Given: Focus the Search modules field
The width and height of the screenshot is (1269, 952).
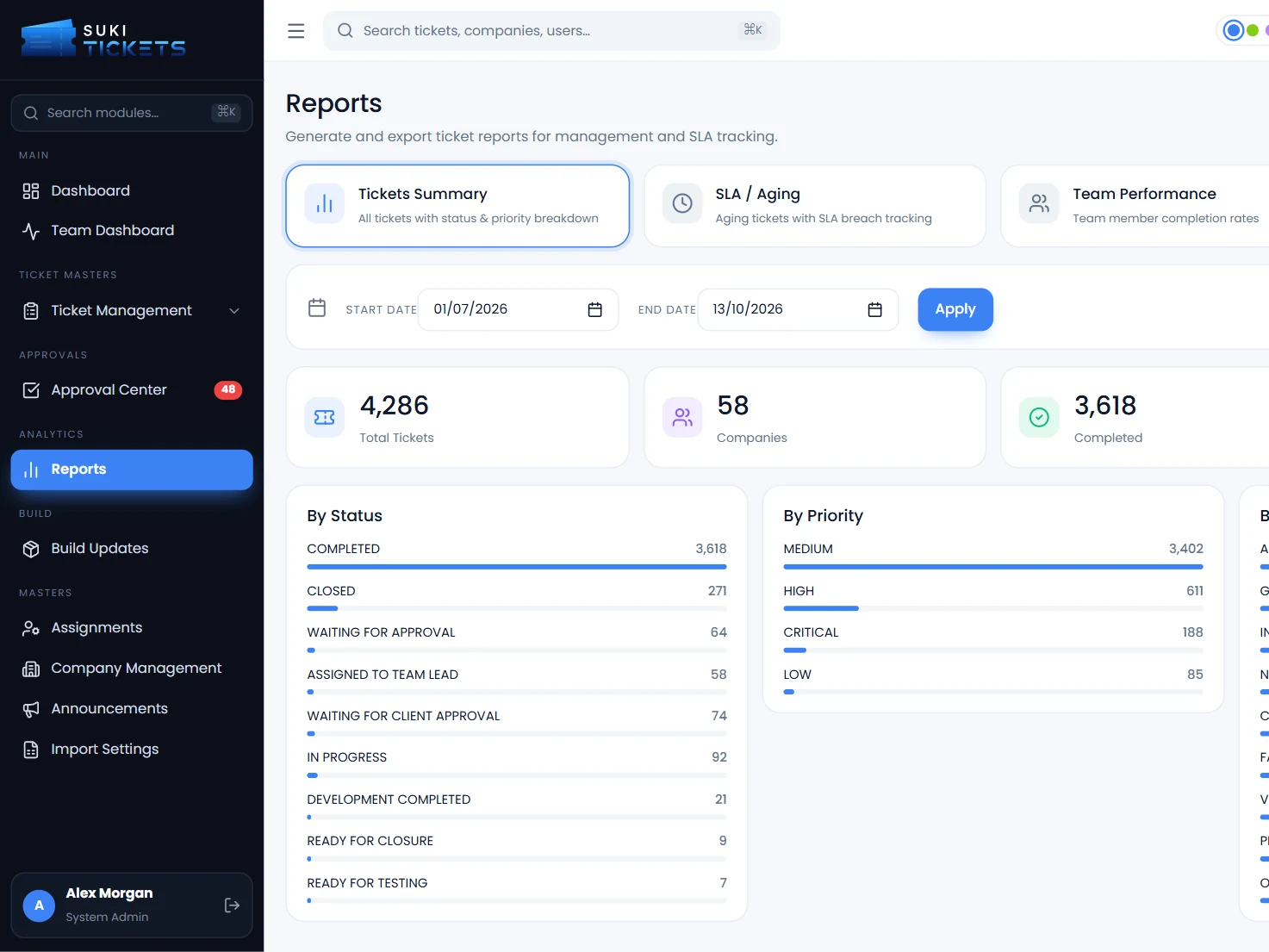Looking at the screenshot, I should (132, 113).
